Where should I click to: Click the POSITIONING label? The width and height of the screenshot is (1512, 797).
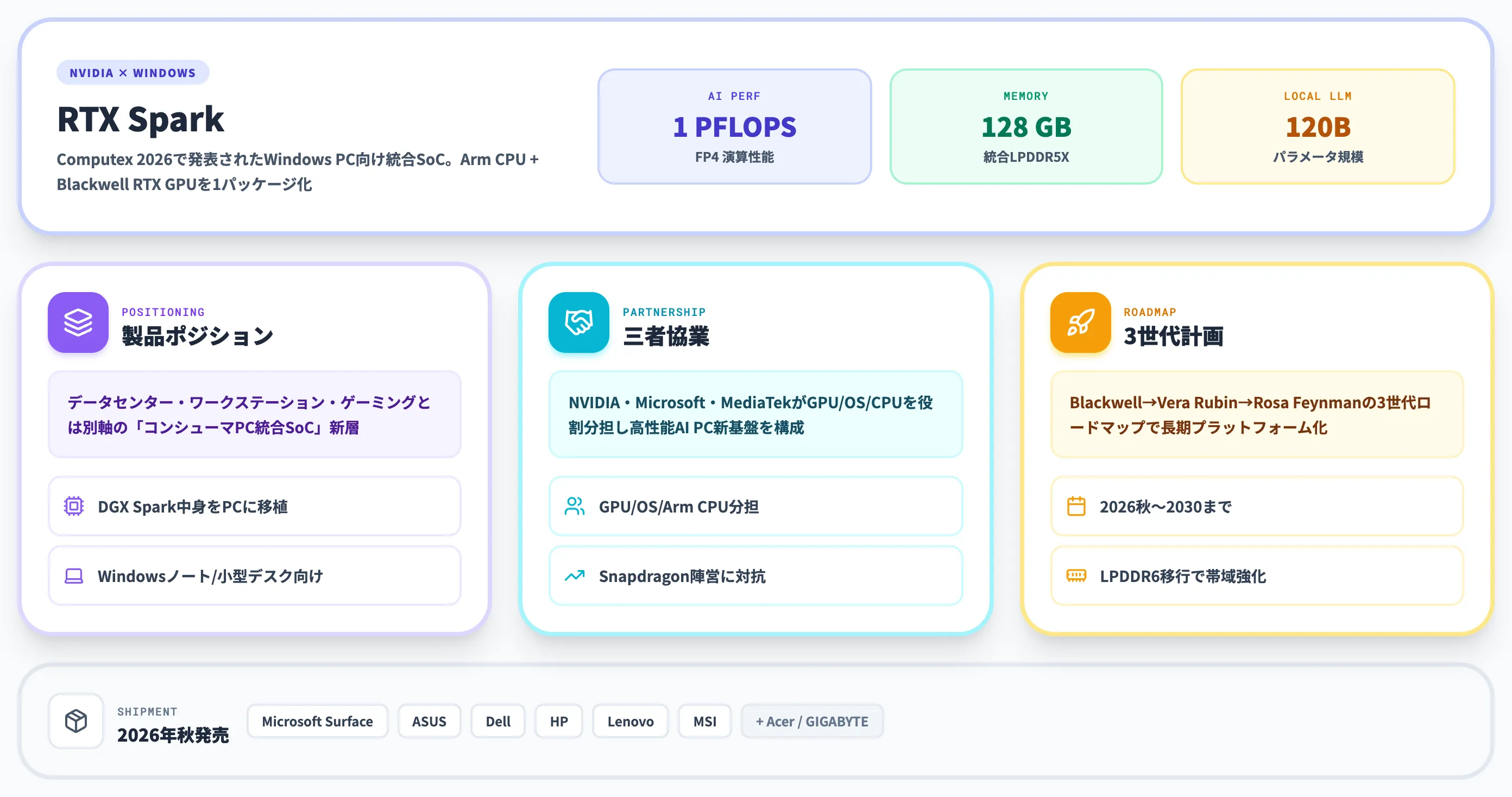[x=163, y=312]
